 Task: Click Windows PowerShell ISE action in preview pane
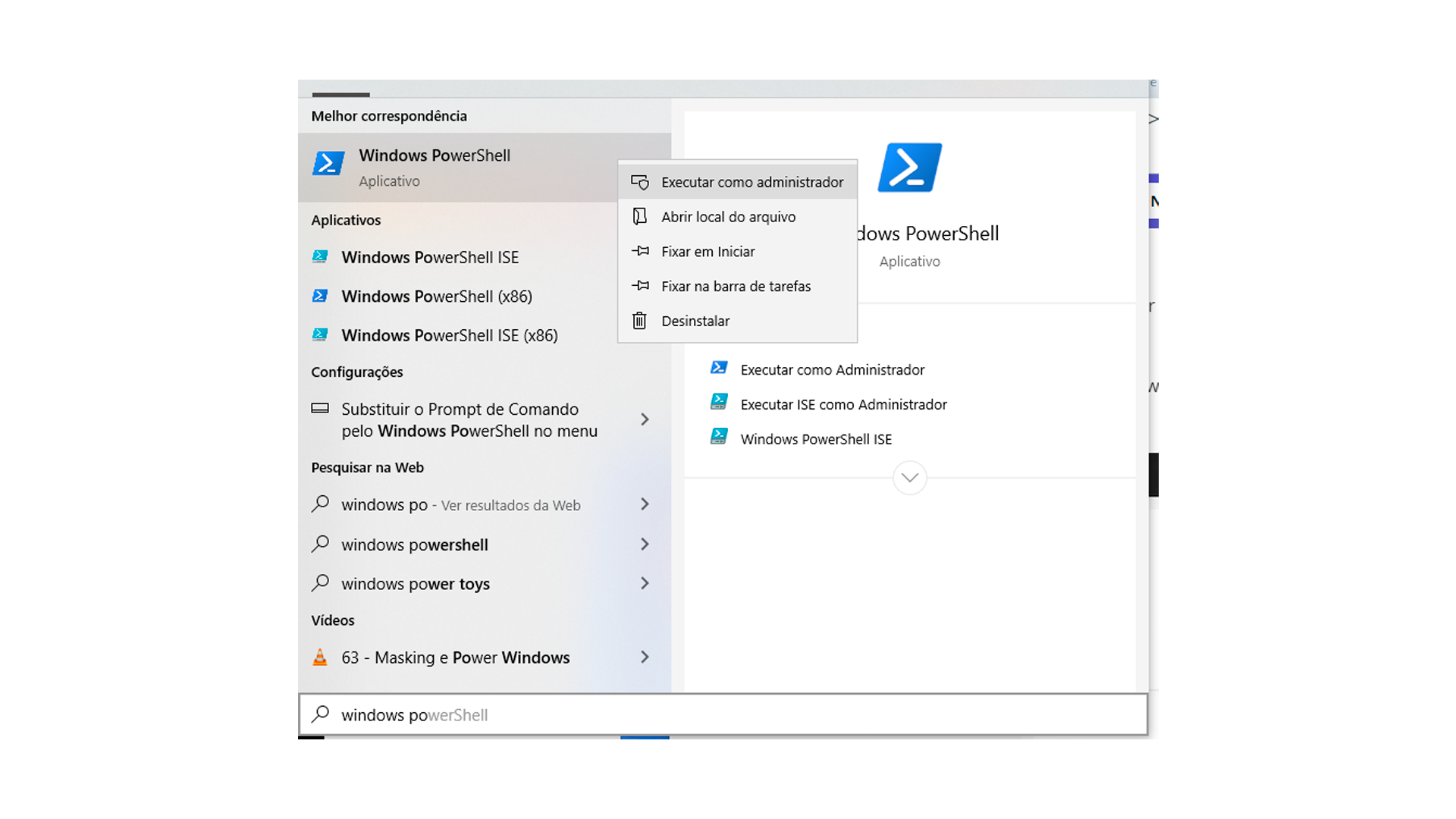tap(816, 440)
